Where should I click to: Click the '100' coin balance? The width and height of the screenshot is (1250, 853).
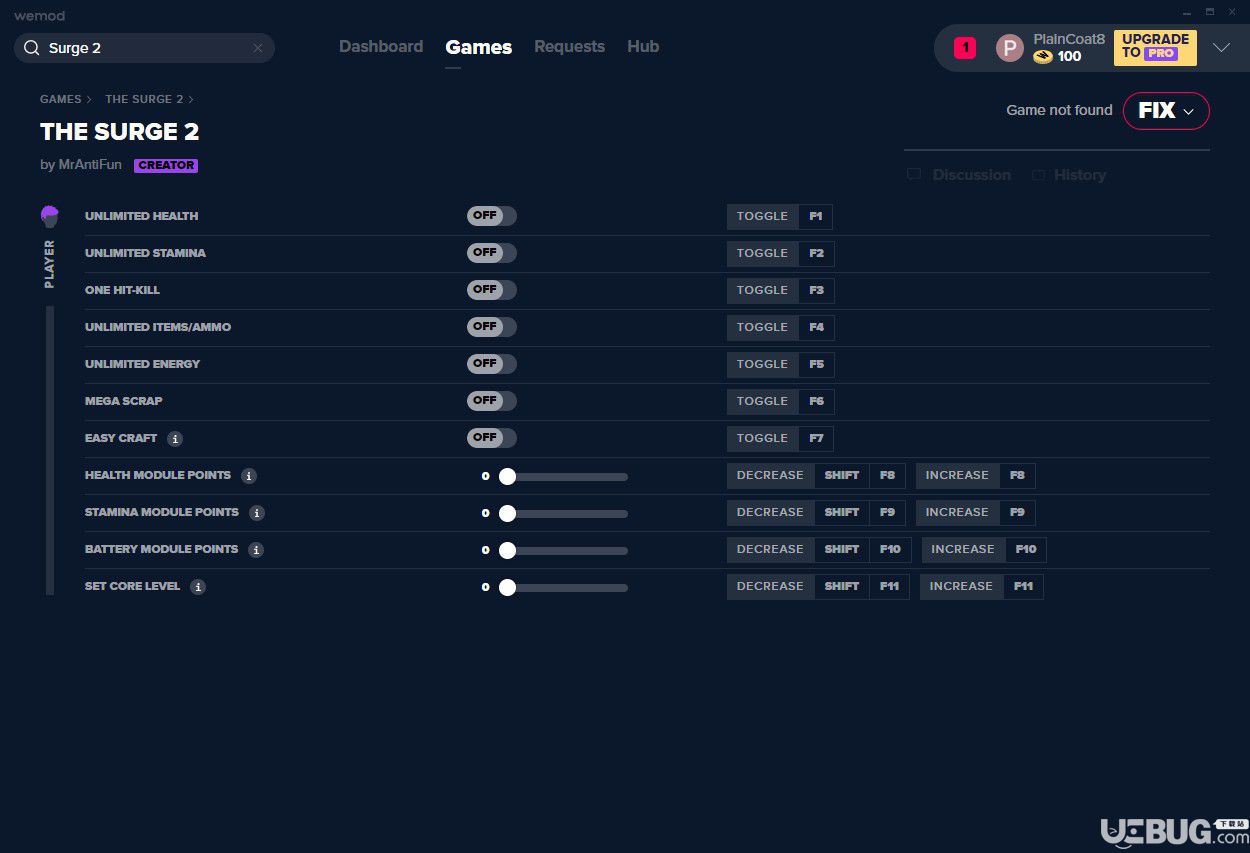click(x=1070, y=57)
